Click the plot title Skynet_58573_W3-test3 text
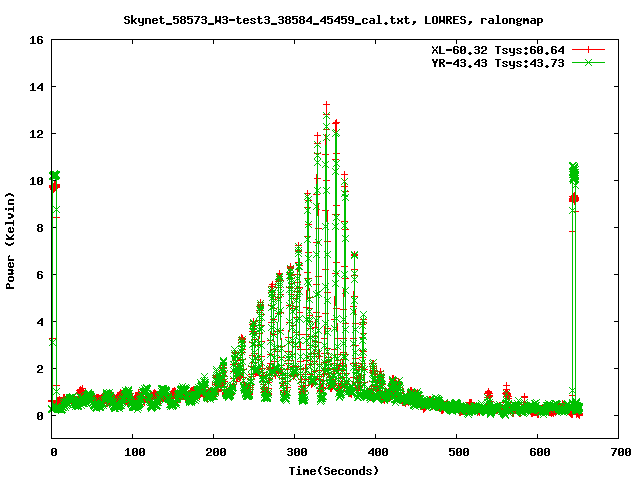The width and height of the screenshot is (640, 480). (333, 20)
